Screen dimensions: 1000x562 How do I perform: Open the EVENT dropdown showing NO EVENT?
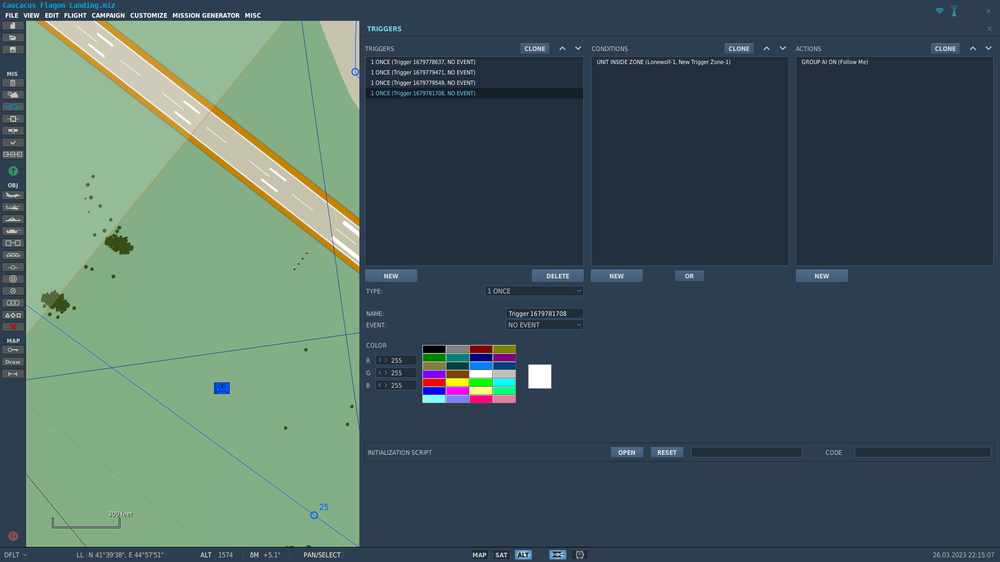(x=544, y=325)
